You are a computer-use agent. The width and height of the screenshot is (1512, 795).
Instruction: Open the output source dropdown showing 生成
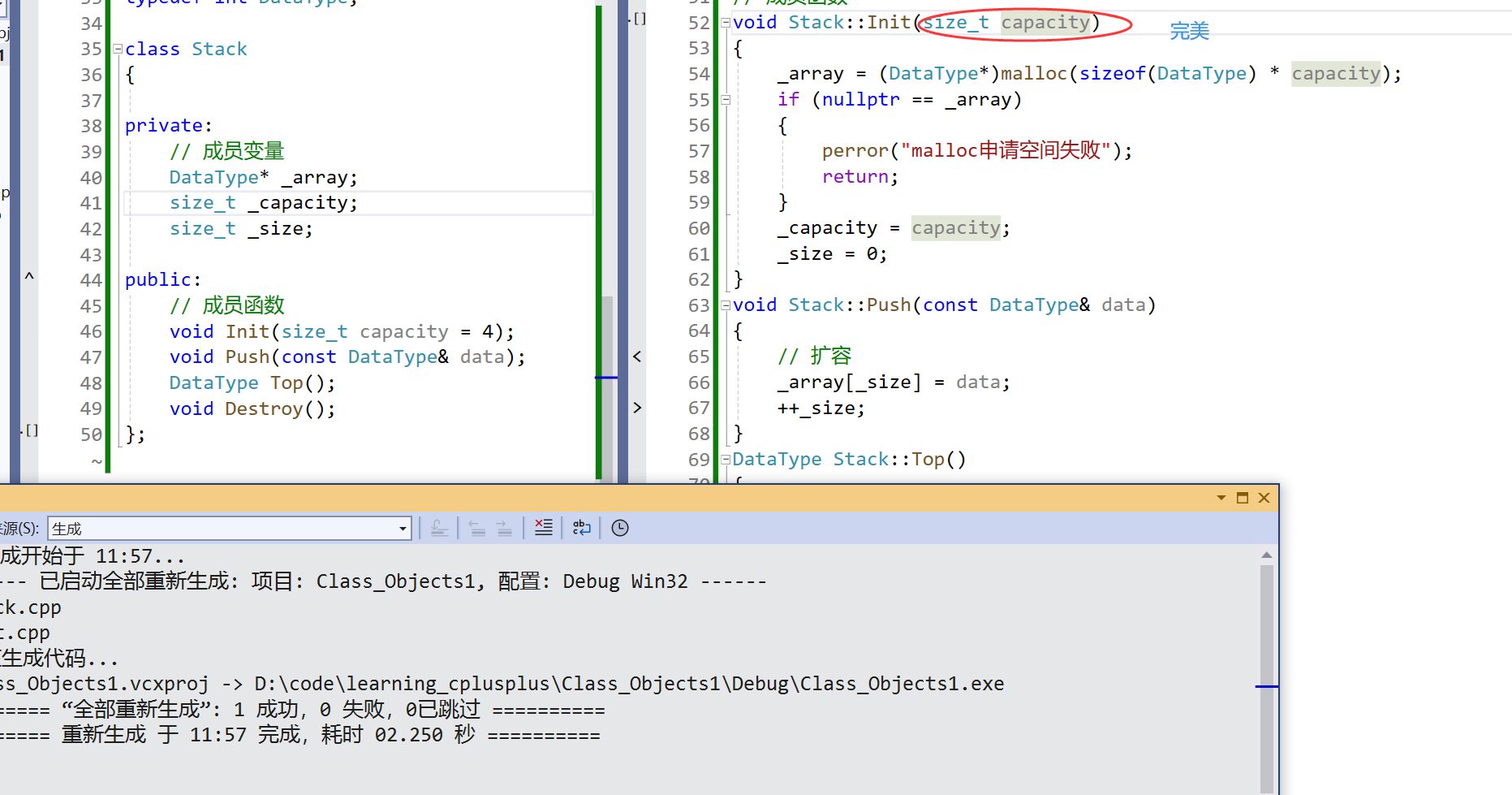[230, 529]
